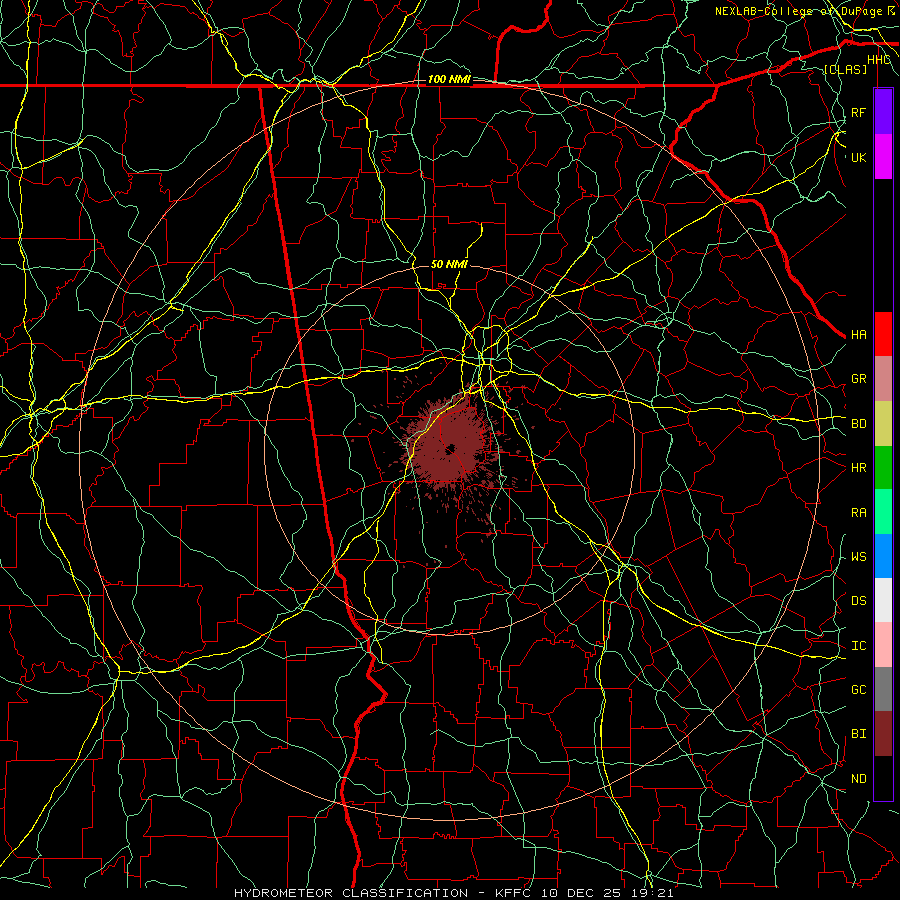
Task: Select the dark red BI legend swatch
Action: [883, 734]
